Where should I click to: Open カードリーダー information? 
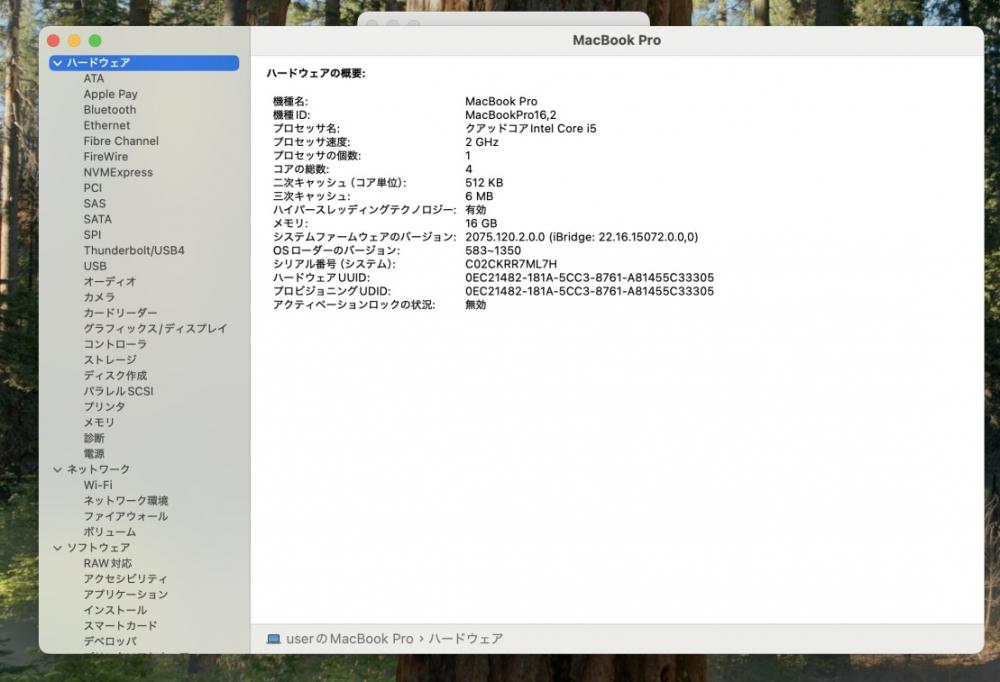pos(120,313)
